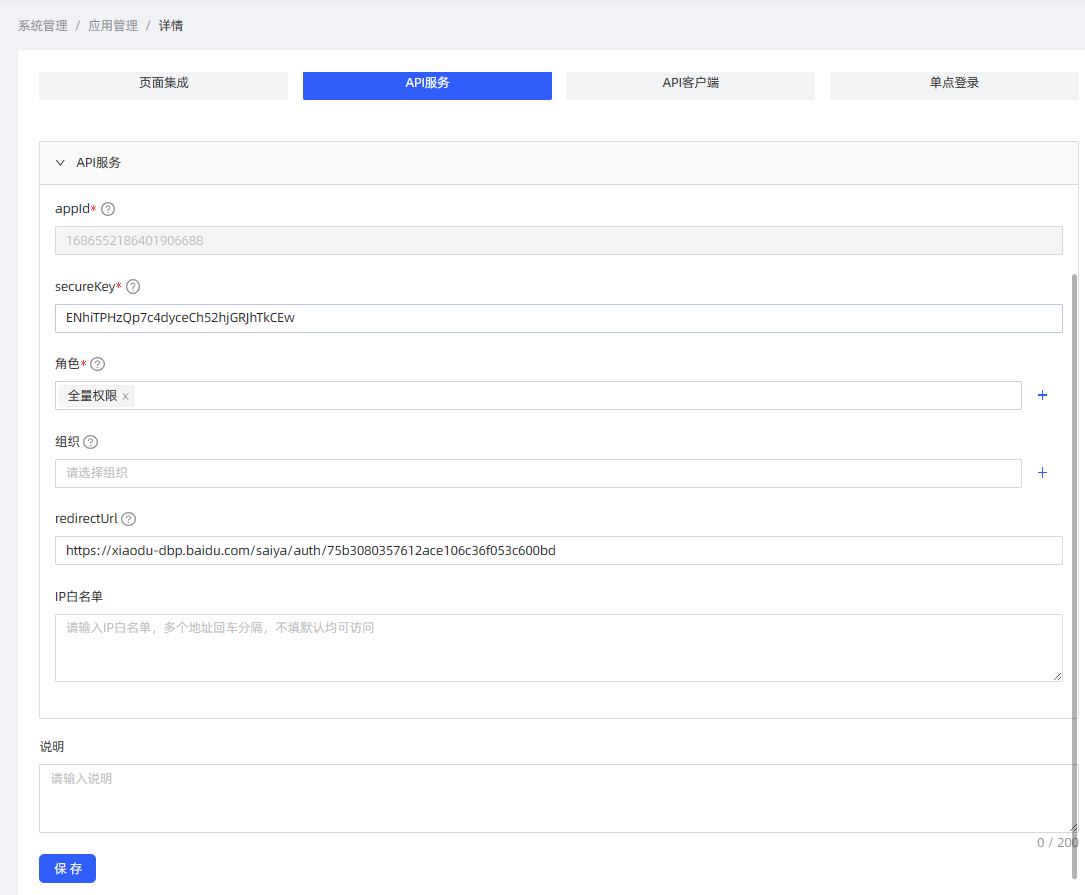Click plus icon to add a 角色
1085x895 pixels.
(x=1042, y=396)
